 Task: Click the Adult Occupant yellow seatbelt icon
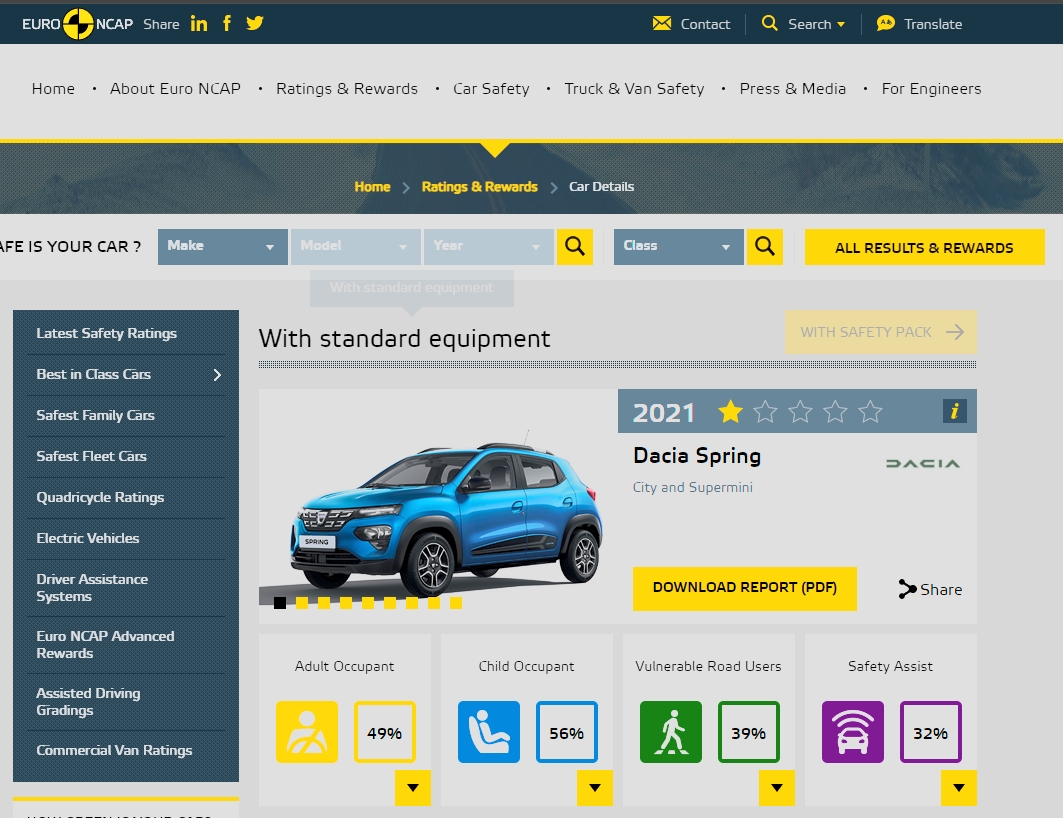[x=306, y=732]
